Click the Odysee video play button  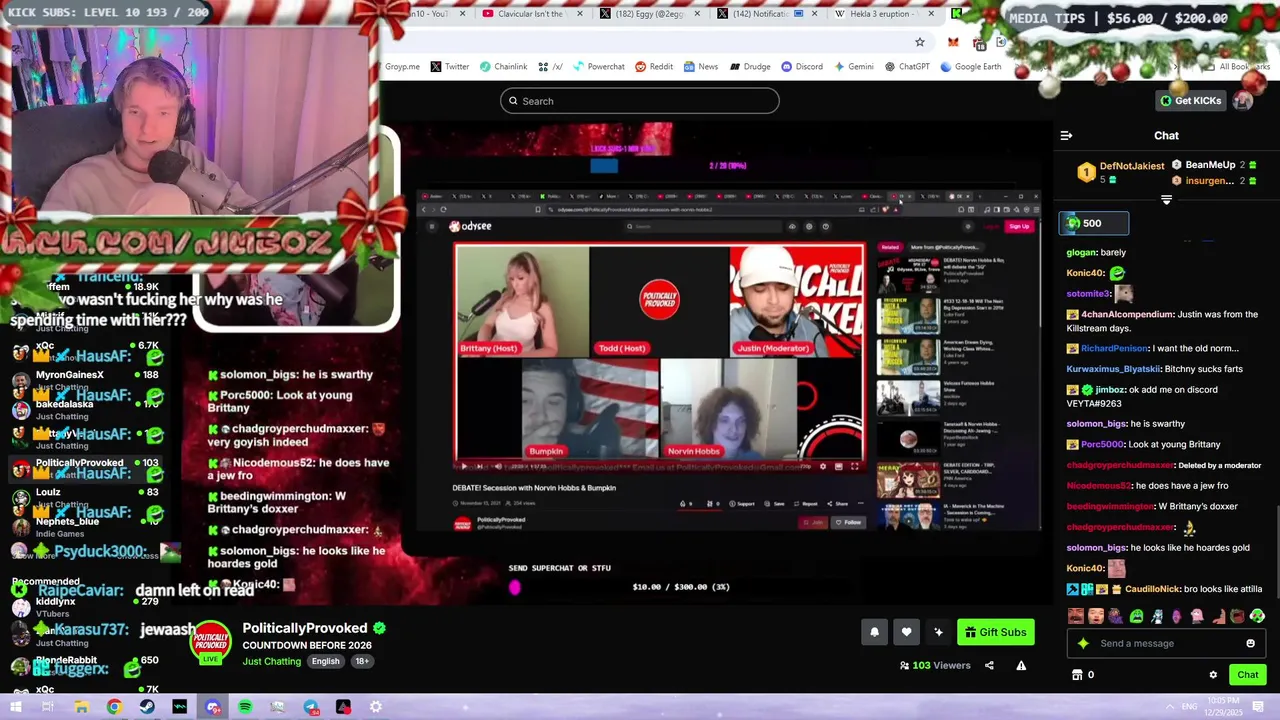point(463,466)
